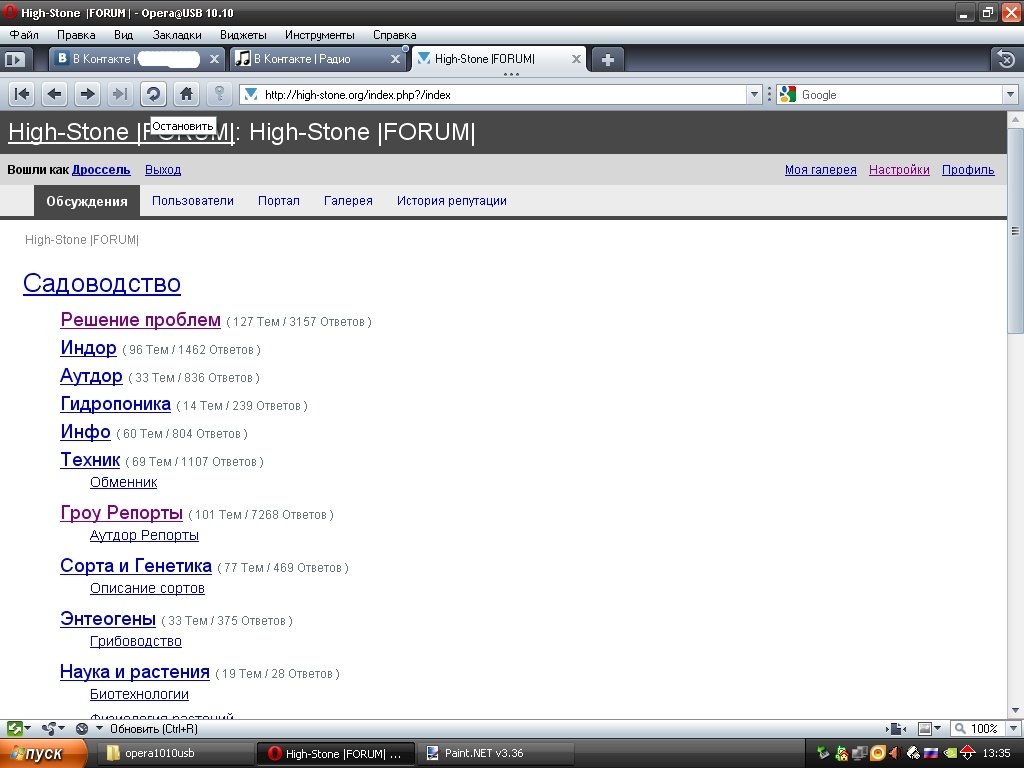The image size is (1024, 768).
Task: Click the Fast Forward navigation button
Action: click(x=120, y=95)
